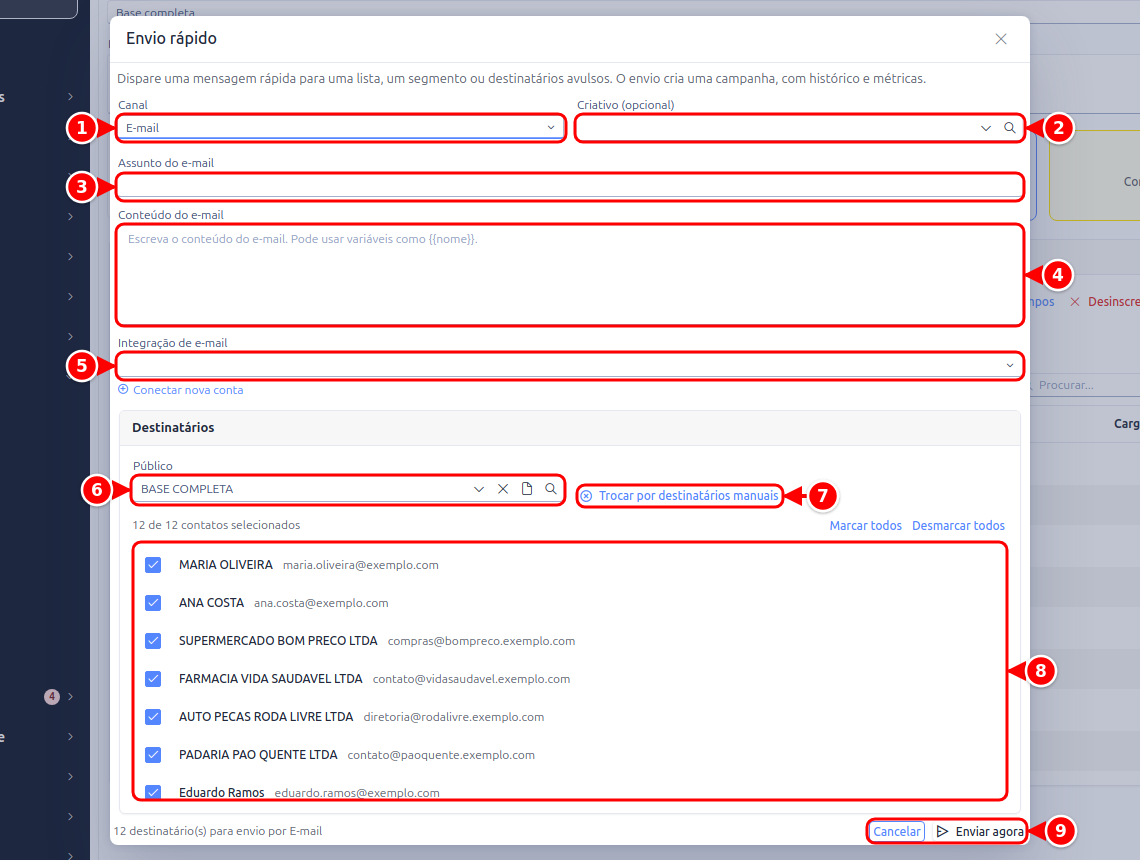
Task: Clear the BASE COMPLETA public selection
Action: coord(502,489)
